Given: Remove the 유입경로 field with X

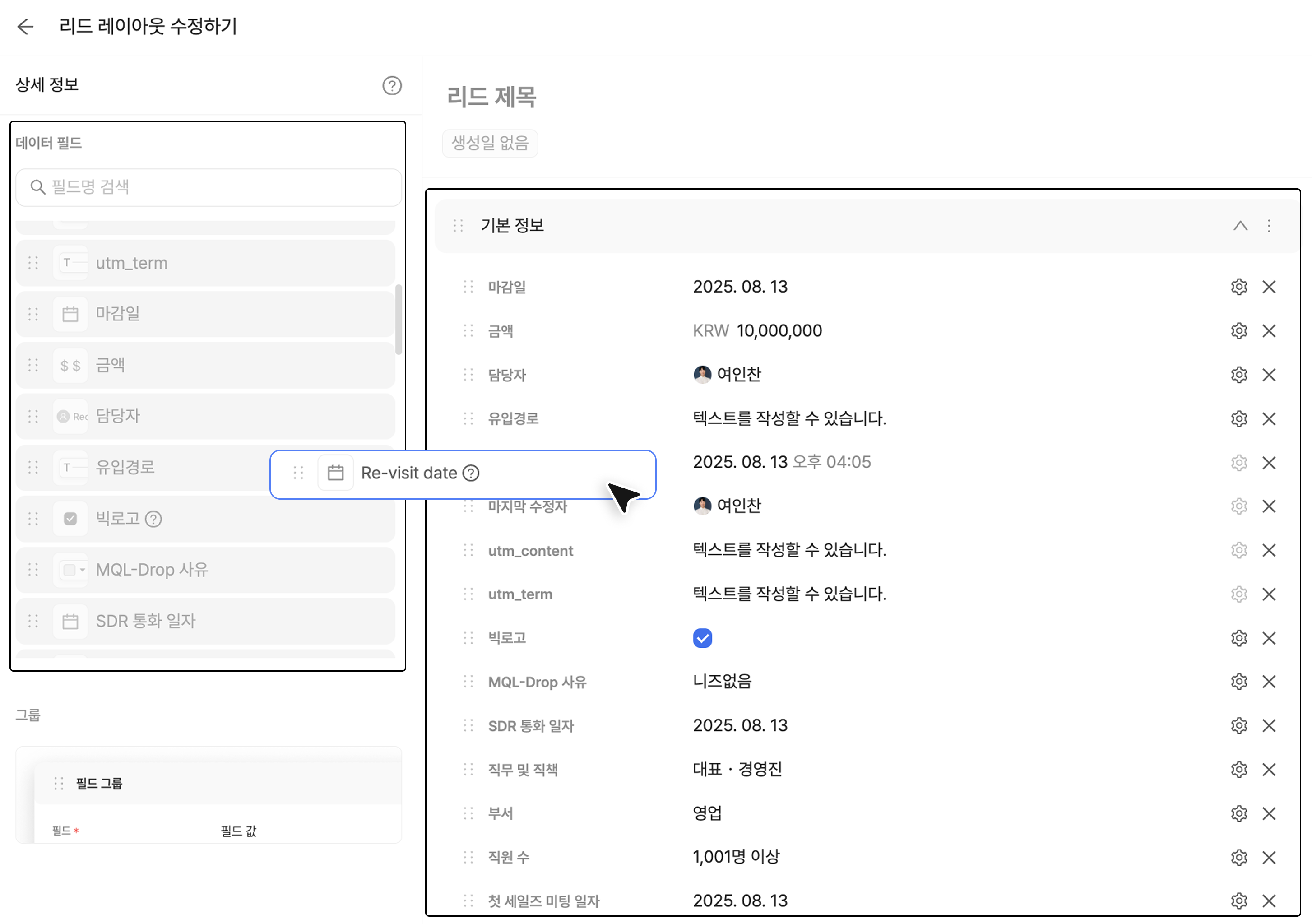Looking at the screenshot, I should pyautogui.click(x=1269, y=419).
